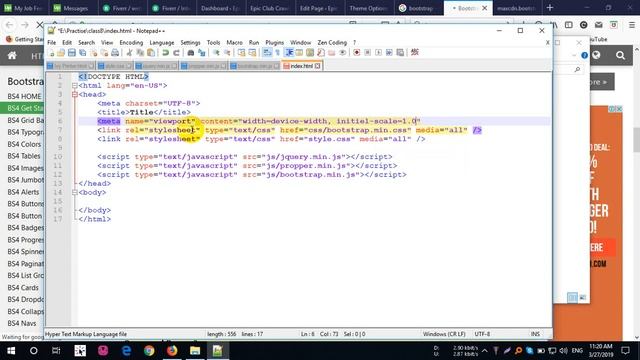Toggle the indent guide toolbar button
Screen dimensions: 640x360
pyautogui.click(x=289, y=52)
